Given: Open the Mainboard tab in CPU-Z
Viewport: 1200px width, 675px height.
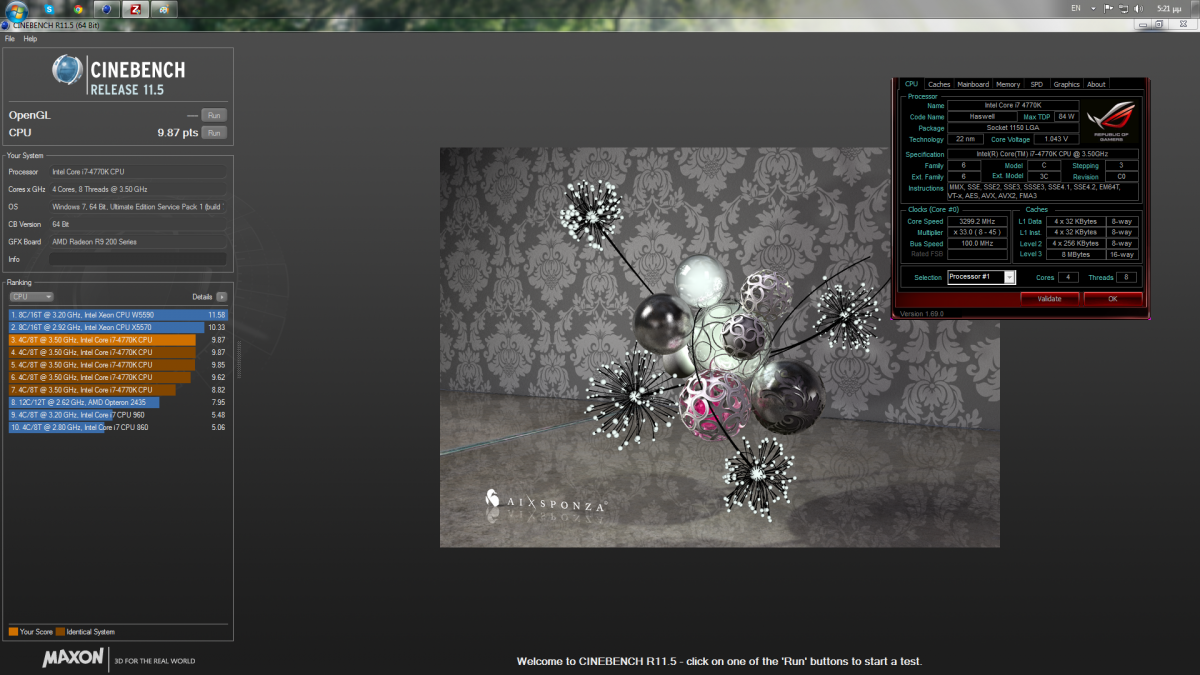Looking at the screenshot, I should tap(973, 84).
